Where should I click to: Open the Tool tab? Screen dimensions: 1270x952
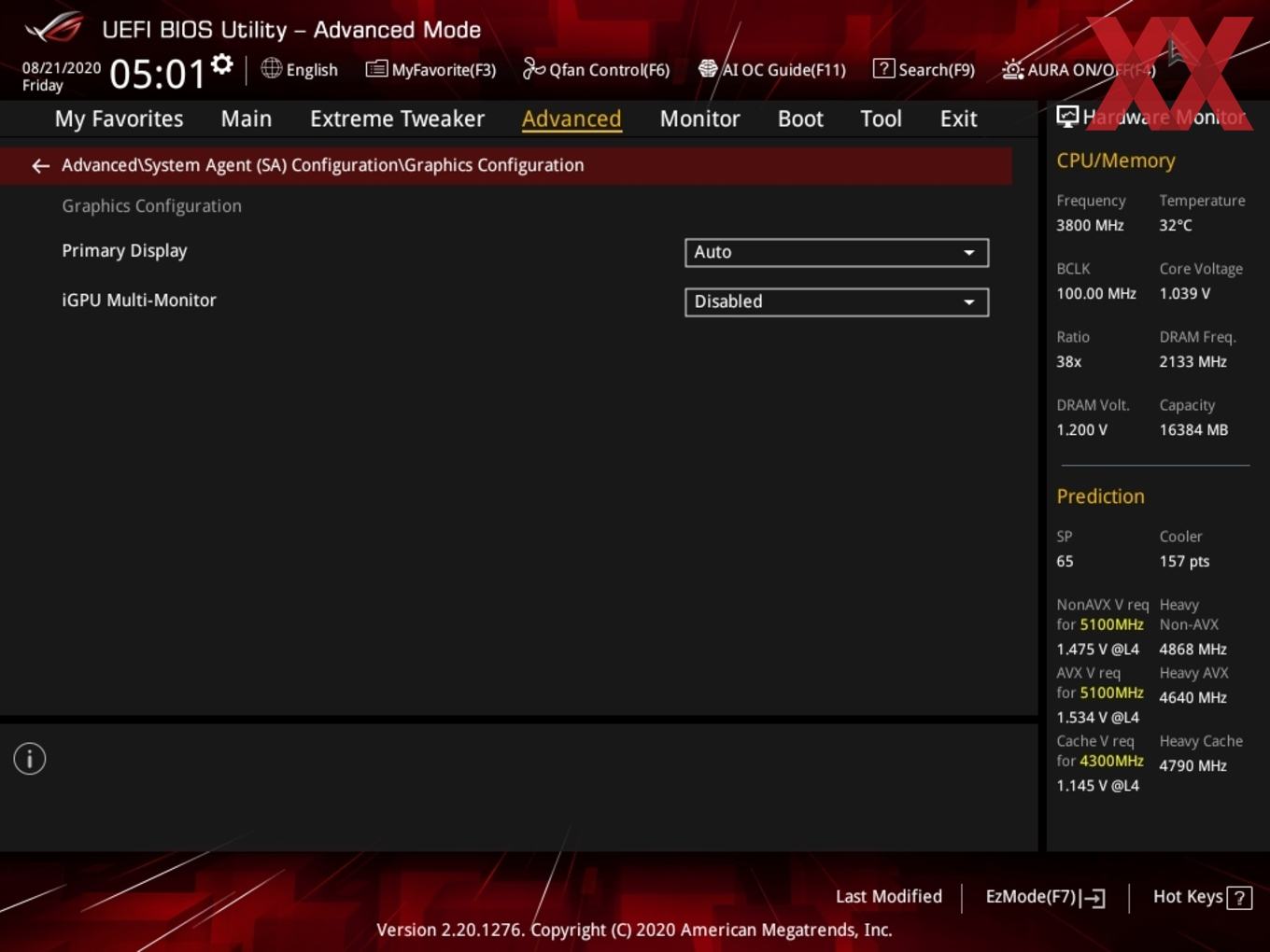[881, 119]
